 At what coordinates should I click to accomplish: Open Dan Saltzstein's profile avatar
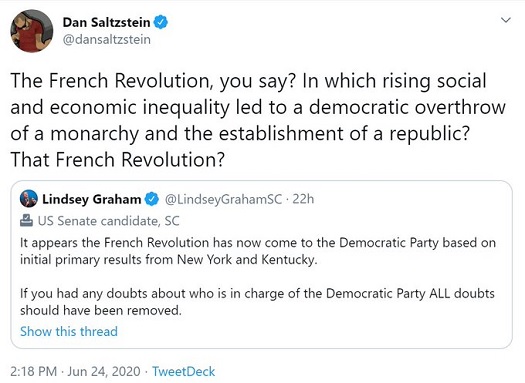point(32,31)
